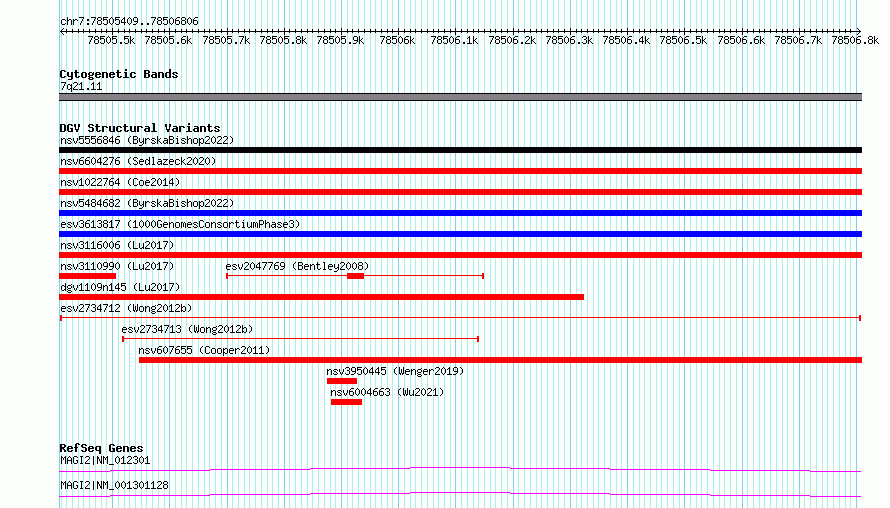Open the RefSeq Genes track title

(101, 448)
